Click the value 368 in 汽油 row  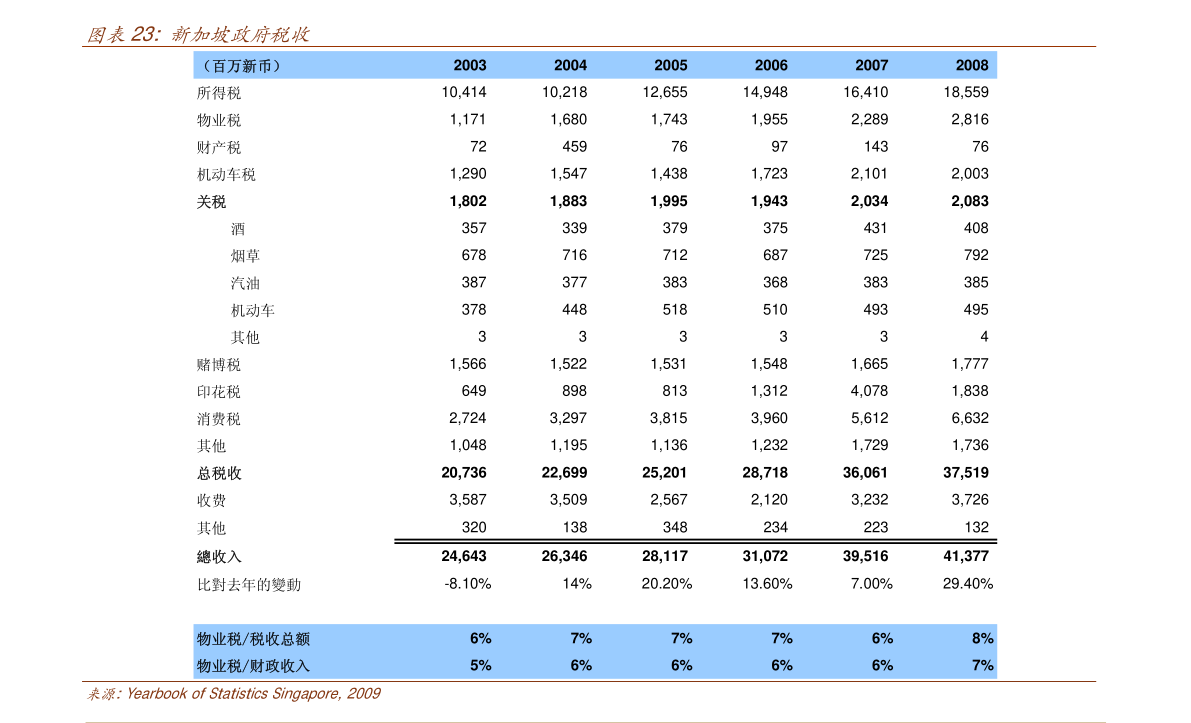click(775, 283)
